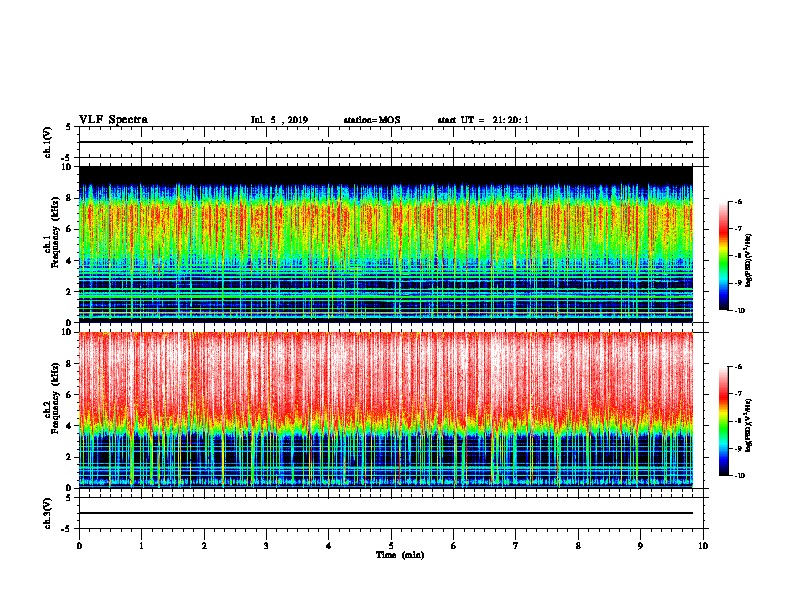The image size is (792, 612).
Task: Click the ch.1 color scale bar
Action: click(724, 256)
